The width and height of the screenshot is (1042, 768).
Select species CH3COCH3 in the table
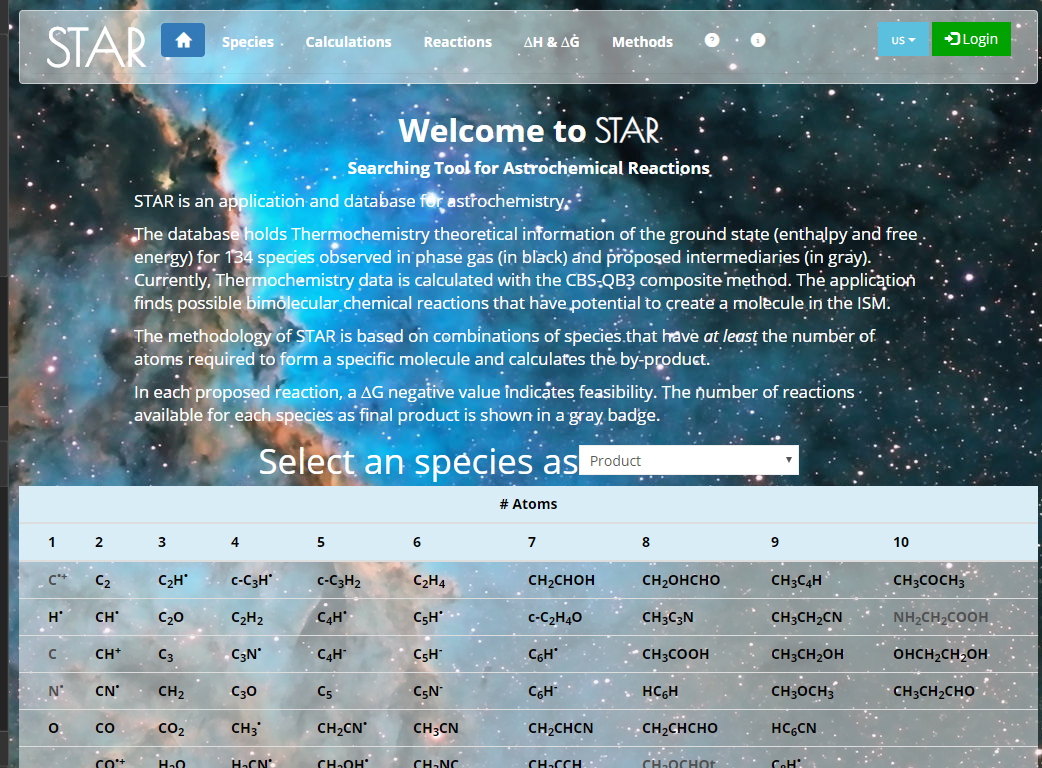click(929, 581)
